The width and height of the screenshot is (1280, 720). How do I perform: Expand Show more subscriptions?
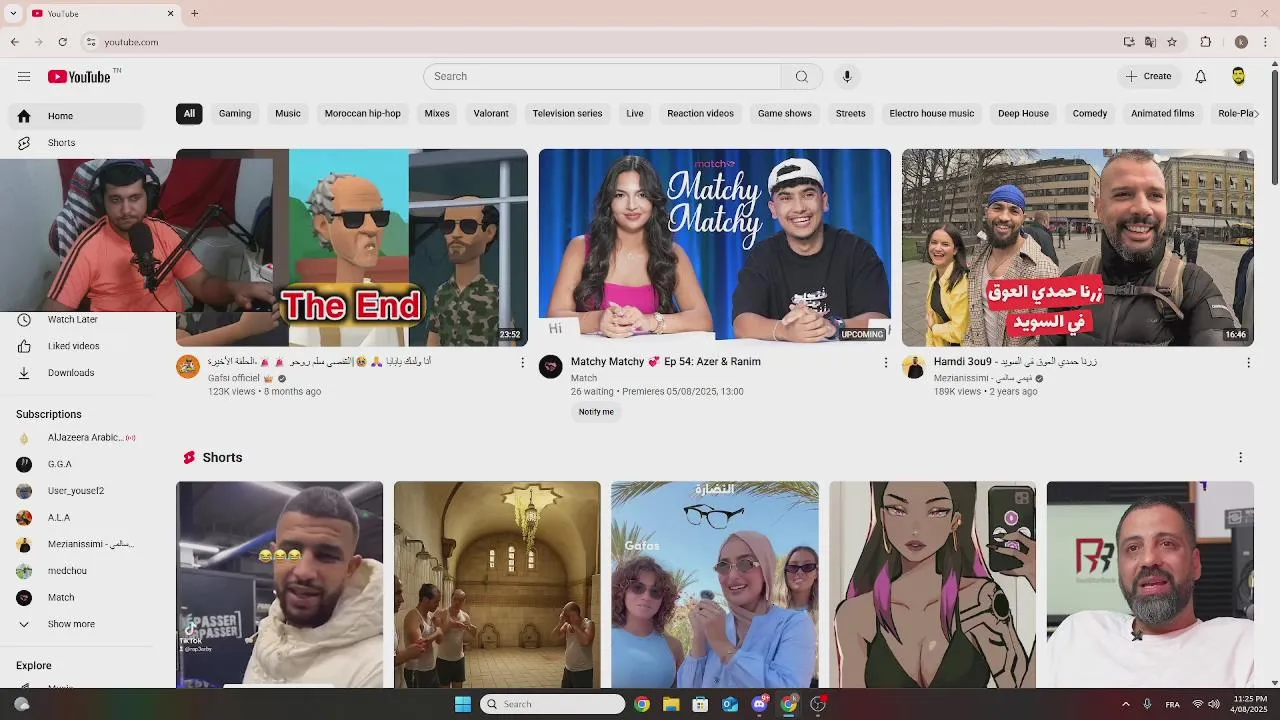tap(76, 624)
